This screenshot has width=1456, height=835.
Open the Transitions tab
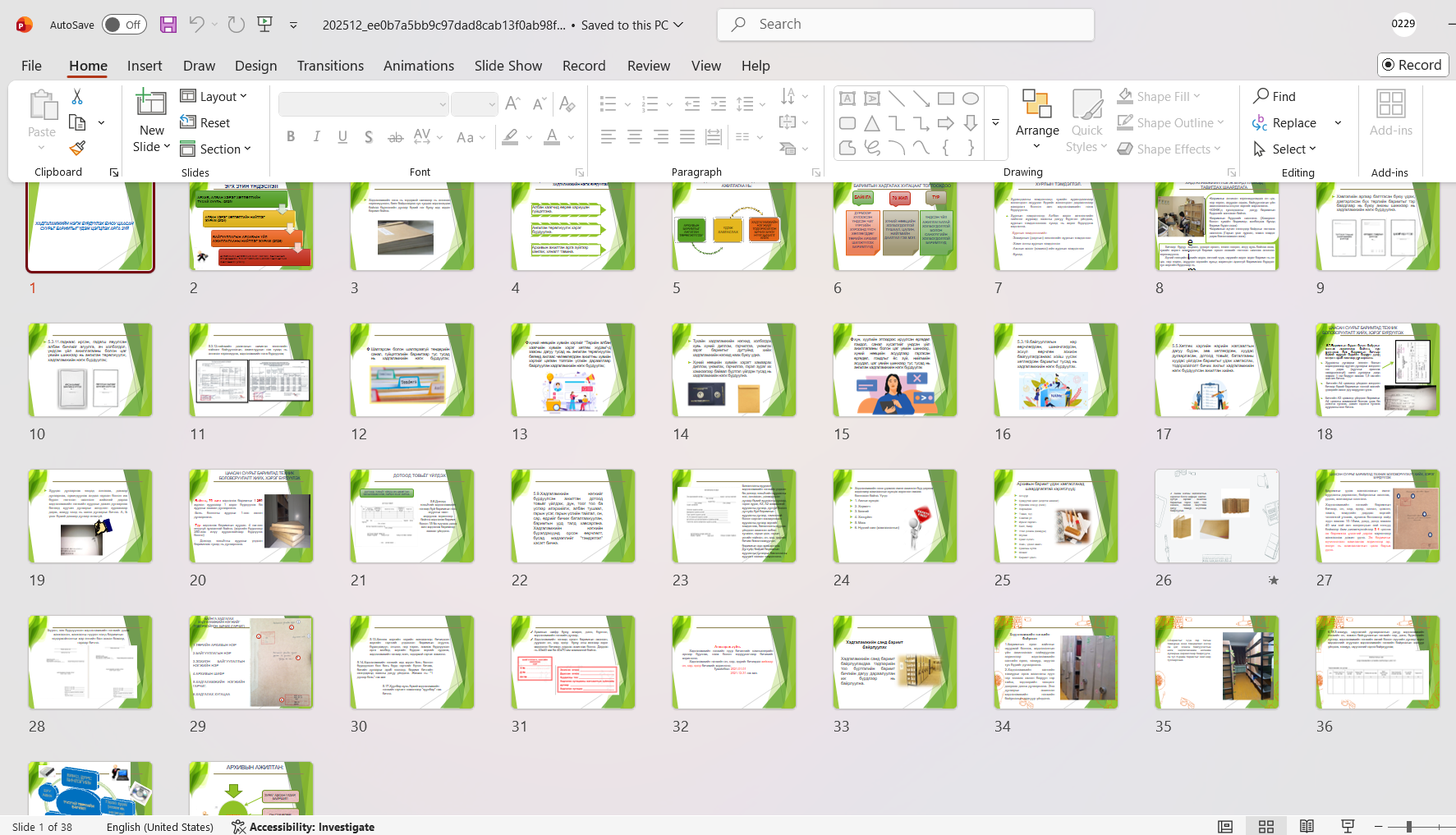click(x=330, y=66)
